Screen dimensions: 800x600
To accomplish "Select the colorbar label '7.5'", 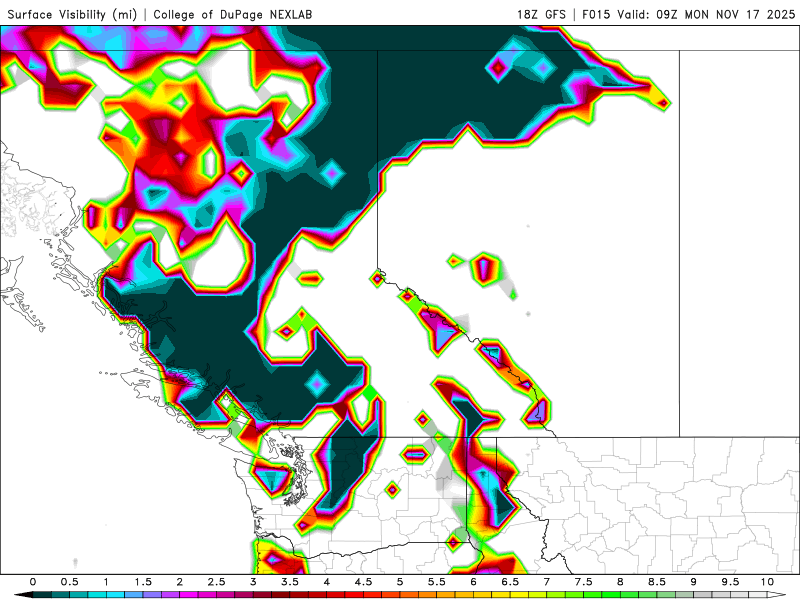I will [x=584, y=582].
